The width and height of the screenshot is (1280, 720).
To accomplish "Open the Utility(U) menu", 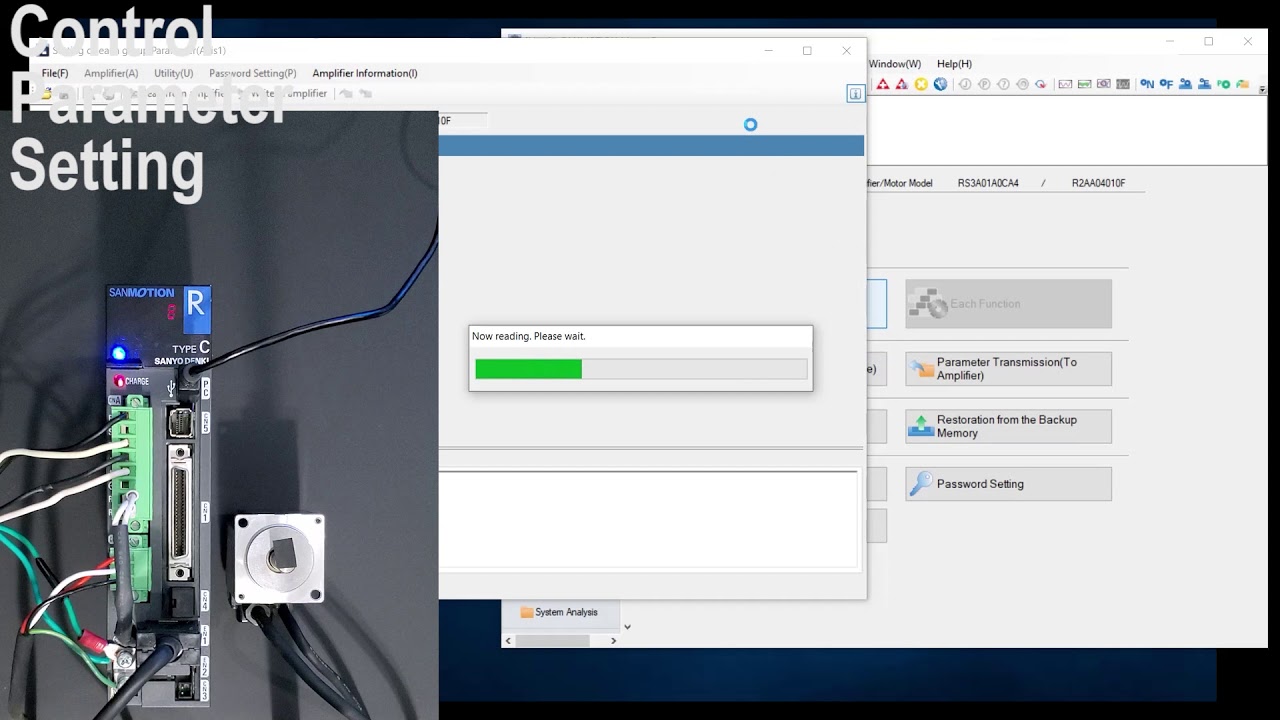I will pyautogui.click(x=173, y=73).
